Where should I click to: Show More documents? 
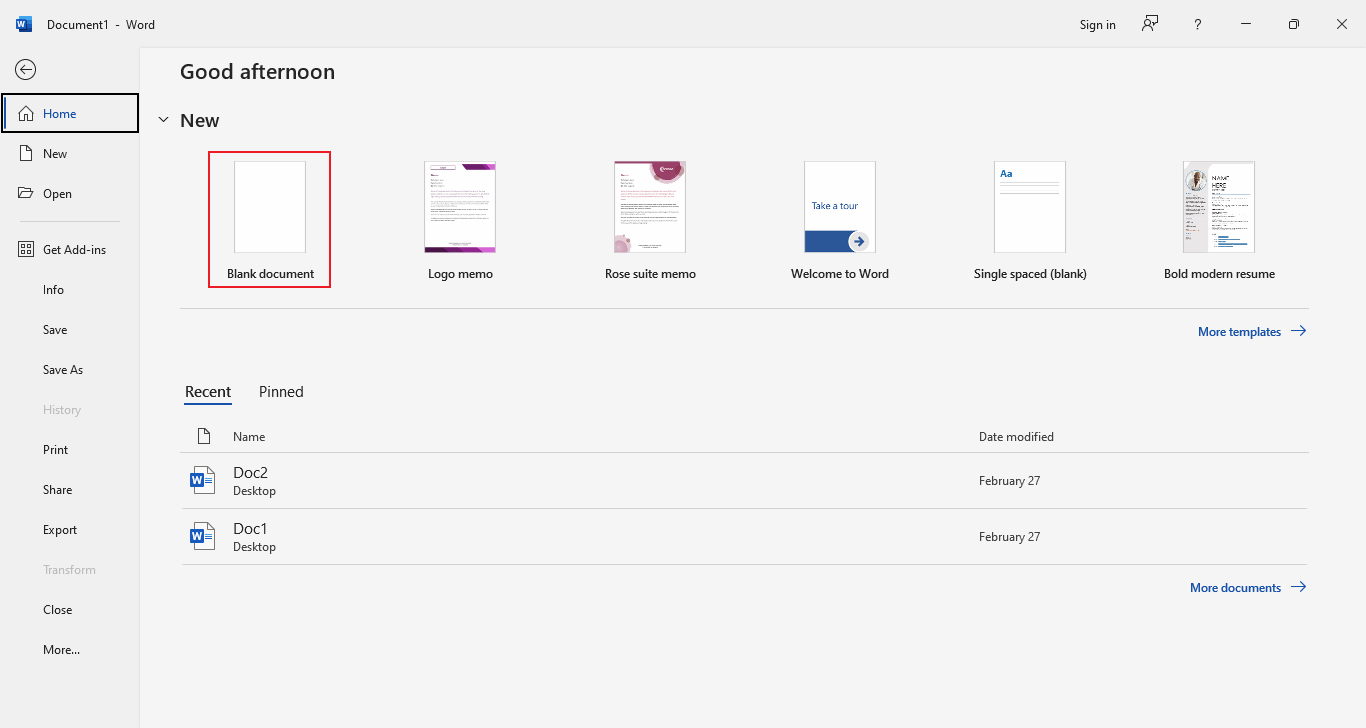point(1235,587)
